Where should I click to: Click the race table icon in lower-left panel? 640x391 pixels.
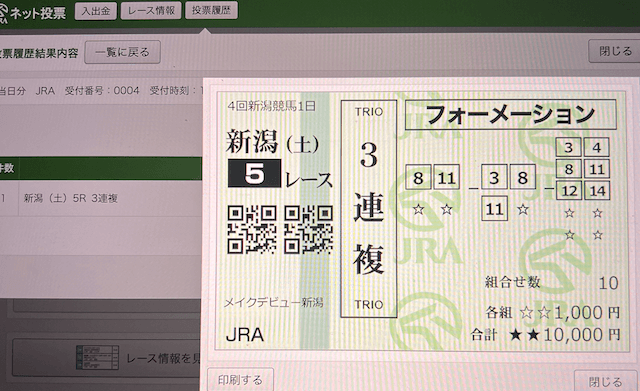(98, 358)
